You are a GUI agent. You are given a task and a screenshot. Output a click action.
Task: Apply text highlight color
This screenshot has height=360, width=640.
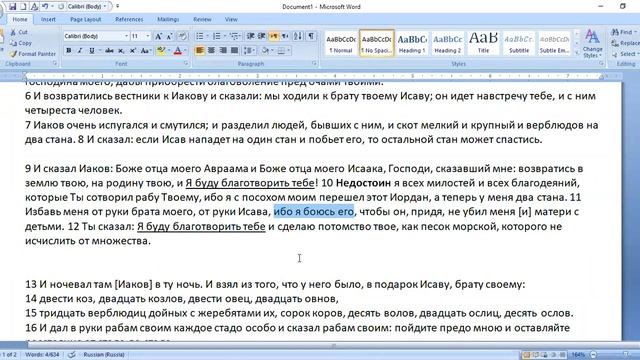tap(161, 51)
